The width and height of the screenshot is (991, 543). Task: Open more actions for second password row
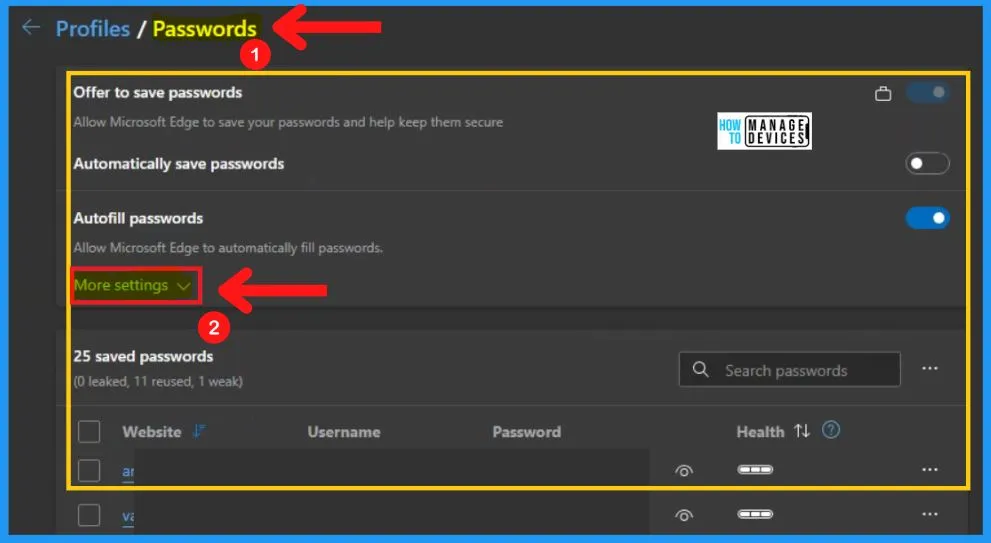pyautogui.click(x=930, y=514)
